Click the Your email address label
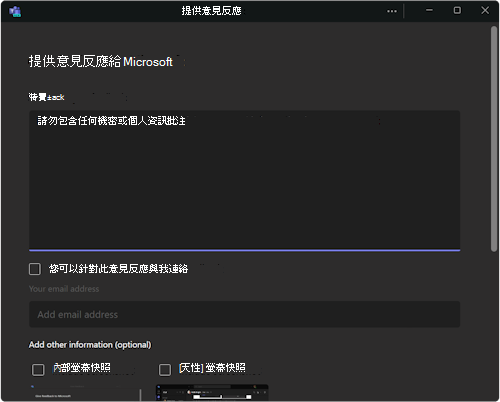The height and width of the screenshot is (402, 500). [64, 289]
